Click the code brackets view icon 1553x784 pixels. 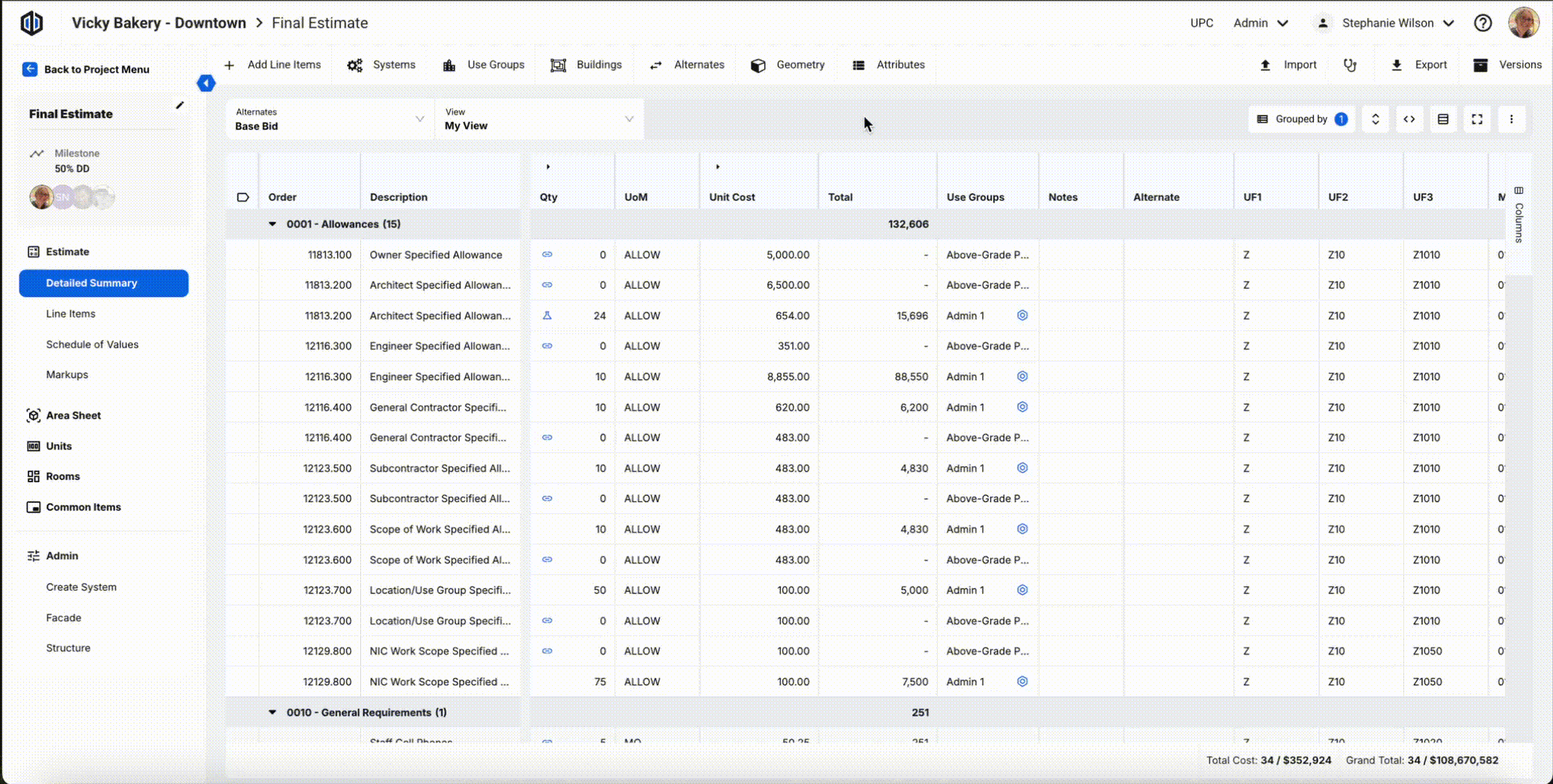pyautogui.click(x=1408, y=119)
